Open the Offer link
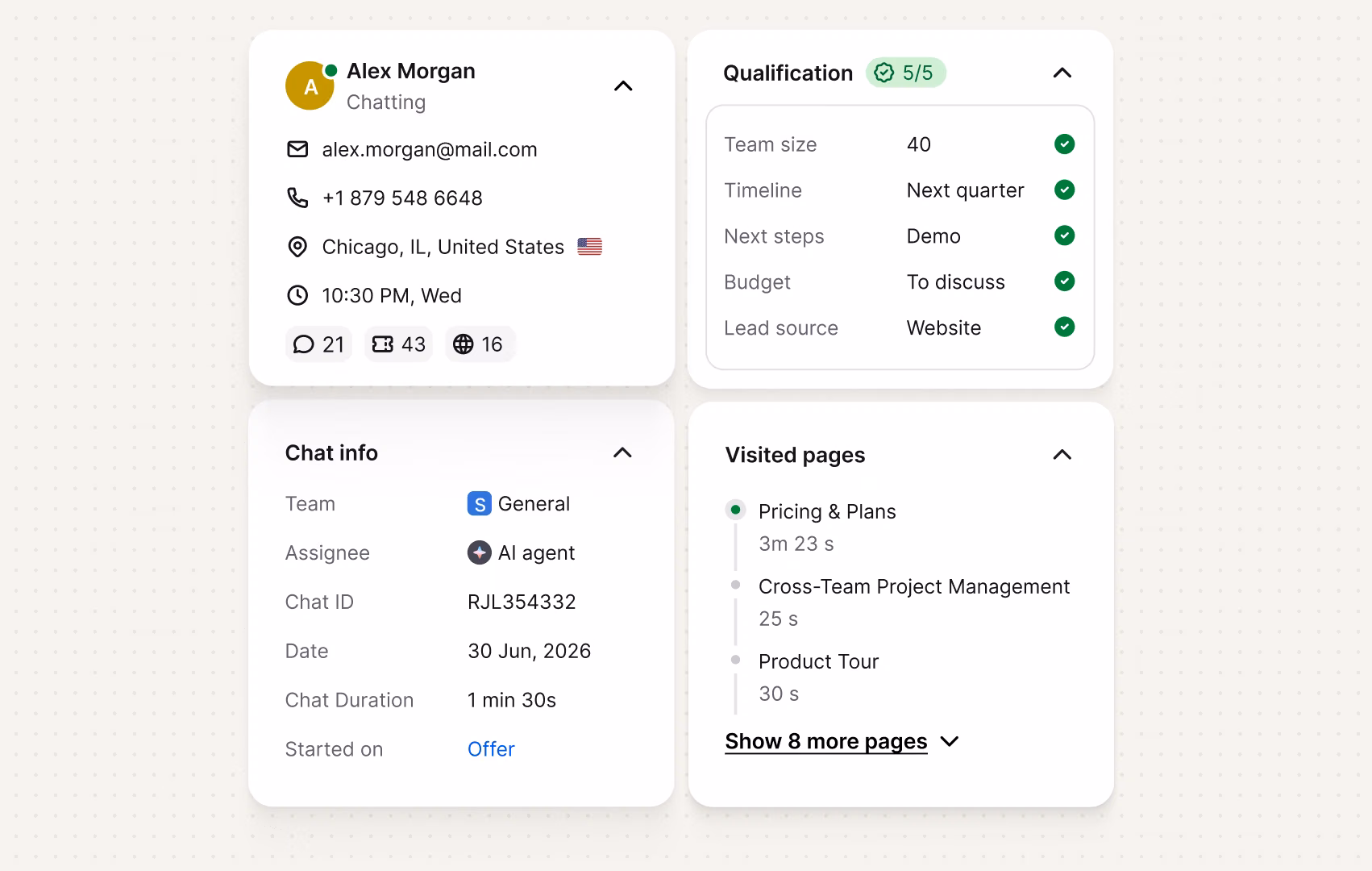 pos(491,749)
